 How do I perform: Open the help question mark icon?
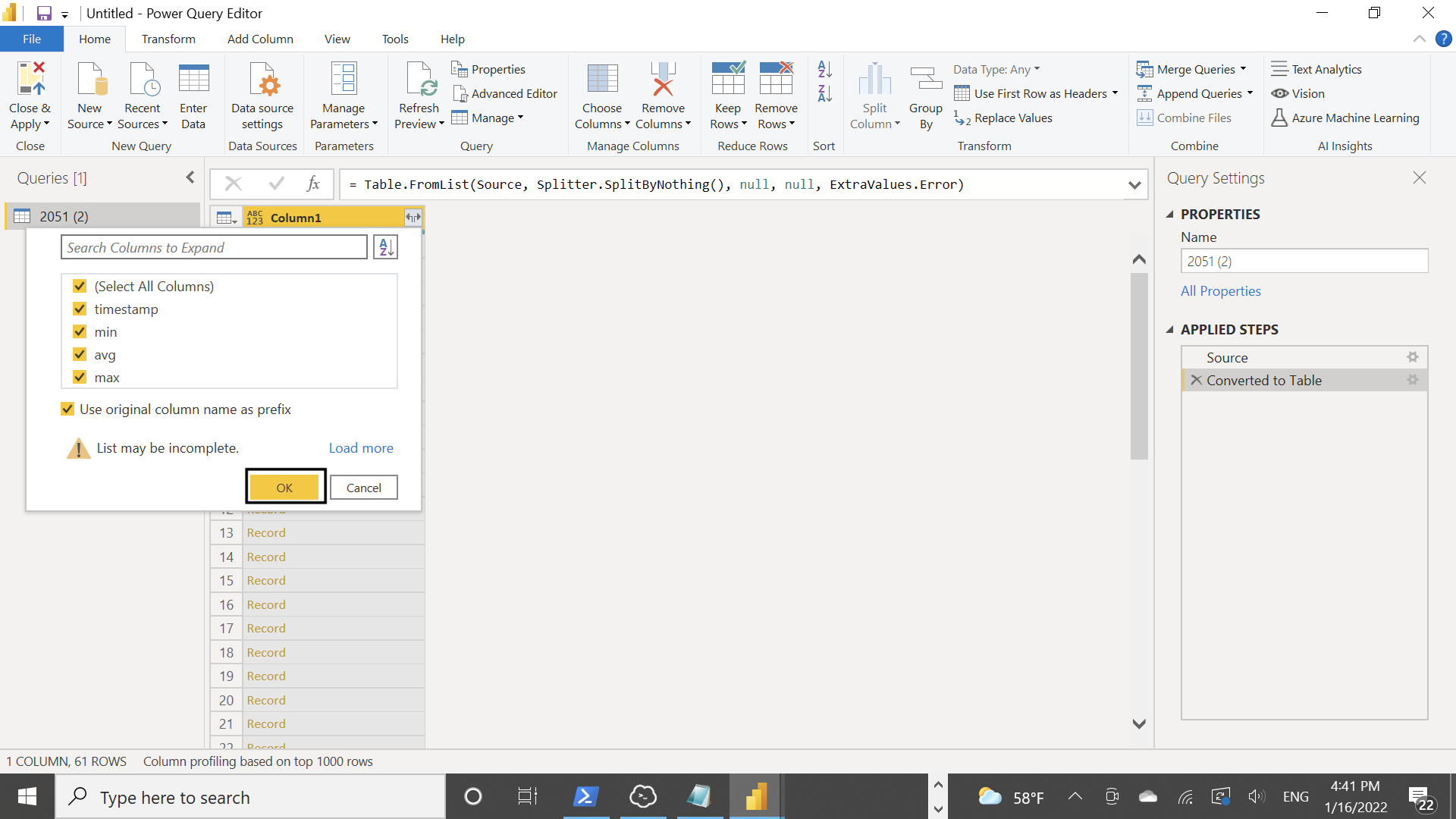[1443, 39]
